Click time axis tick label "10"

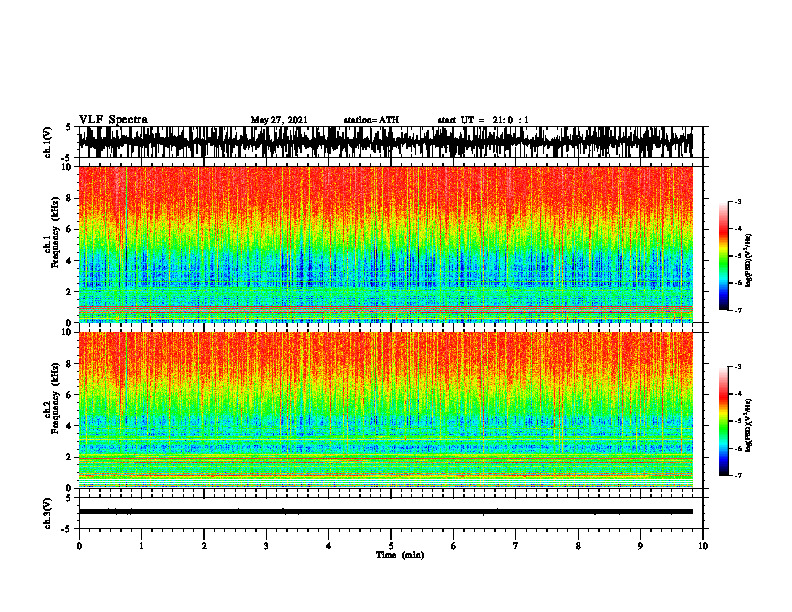click(x=703, y=546)
